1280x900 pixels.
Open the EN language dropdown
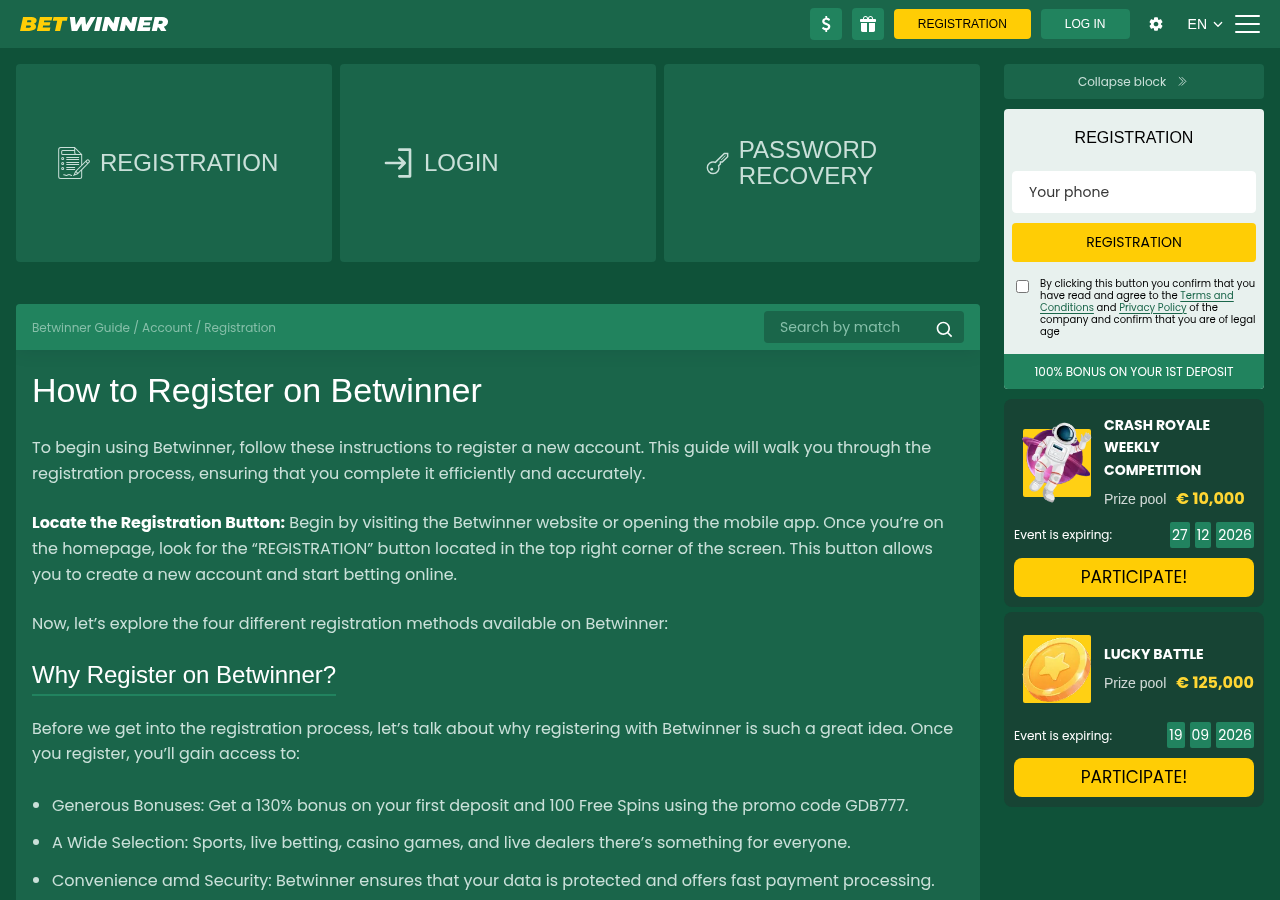coord(1205,24)
